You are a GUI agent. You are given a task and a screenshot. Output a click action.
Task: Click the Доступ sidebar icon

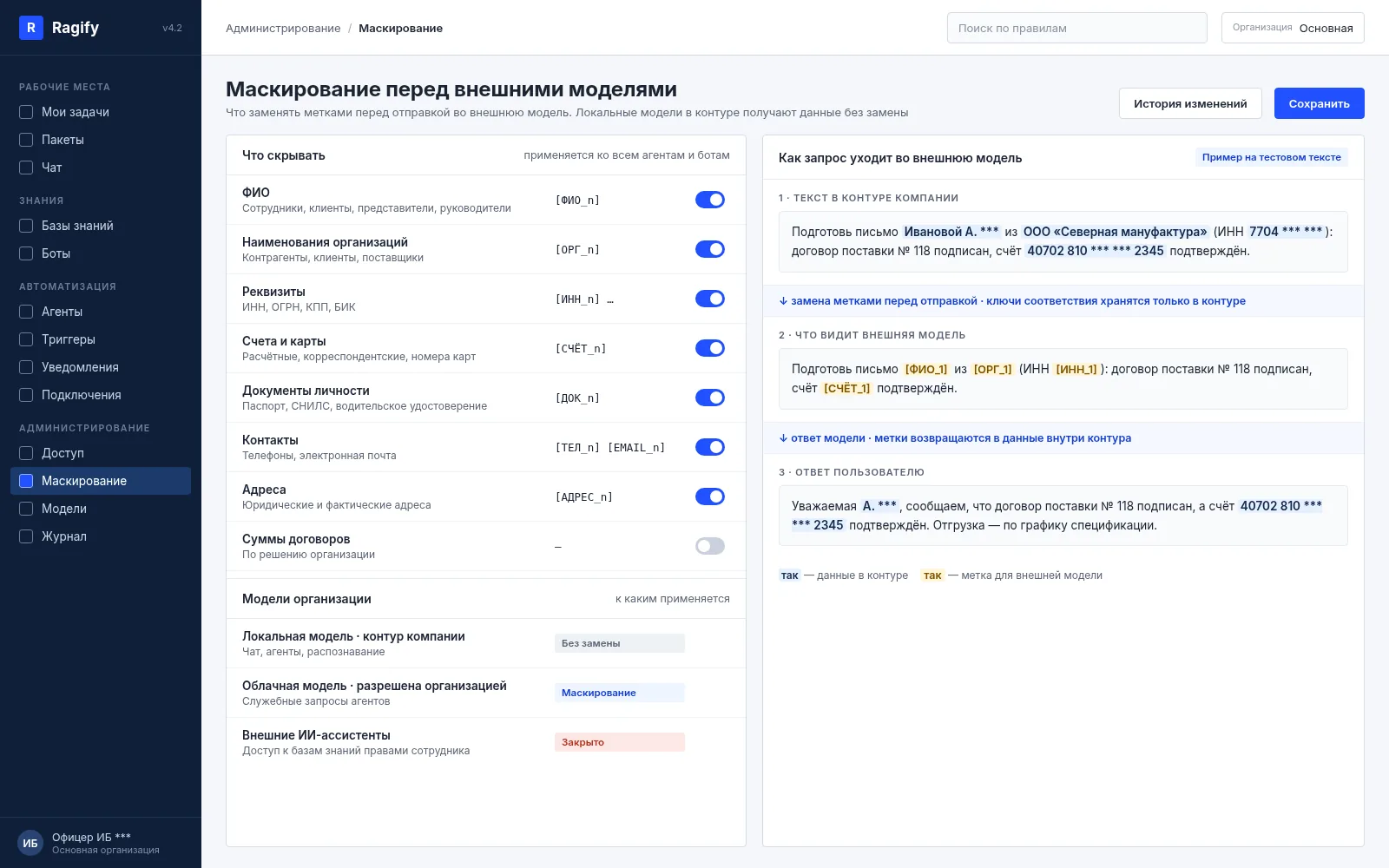coord(26,453)
